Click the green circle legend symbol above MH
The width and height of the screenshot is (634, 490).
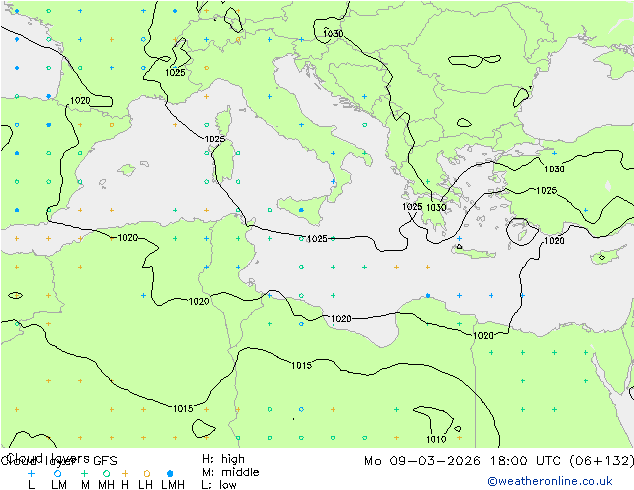[x=106, y=473]
